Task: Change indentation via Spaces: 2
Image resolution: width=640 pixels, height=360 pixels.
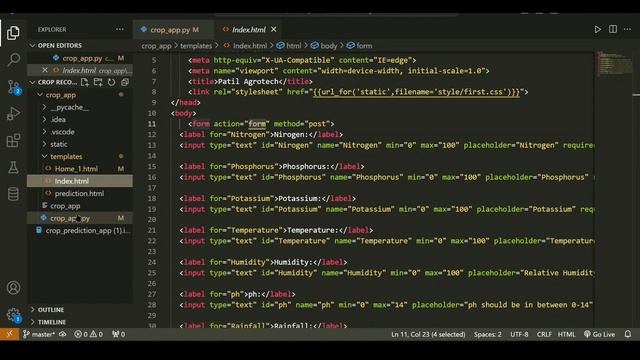Action: tap(488, 334)
